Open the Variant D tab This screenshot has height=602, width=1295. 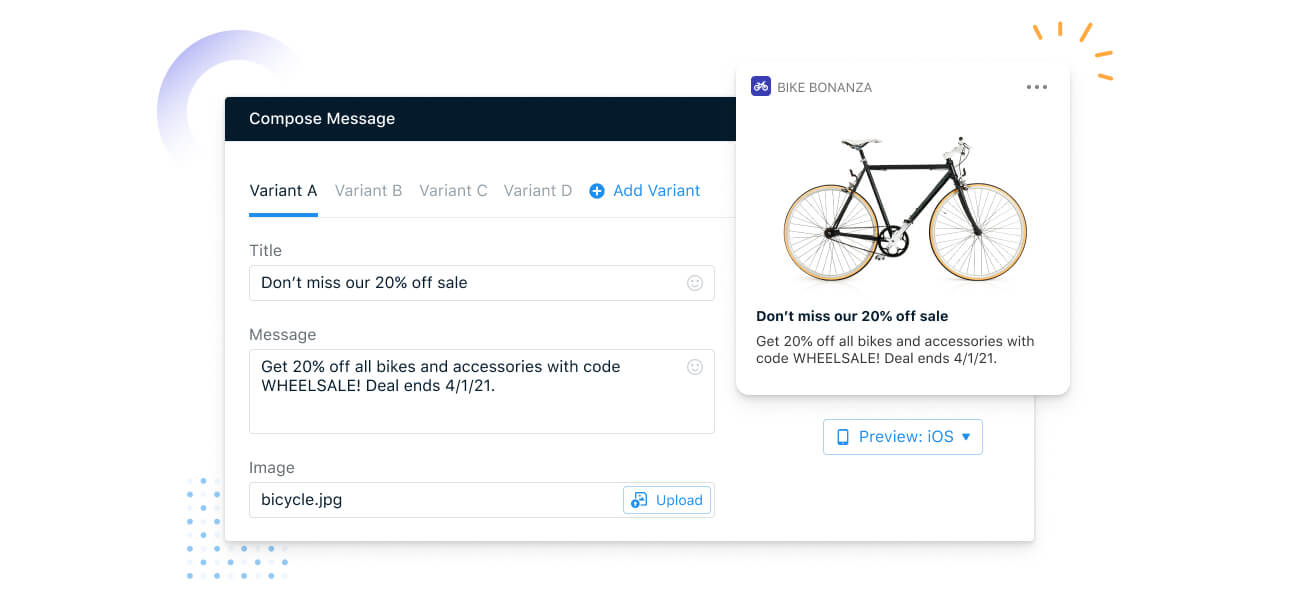538,190
